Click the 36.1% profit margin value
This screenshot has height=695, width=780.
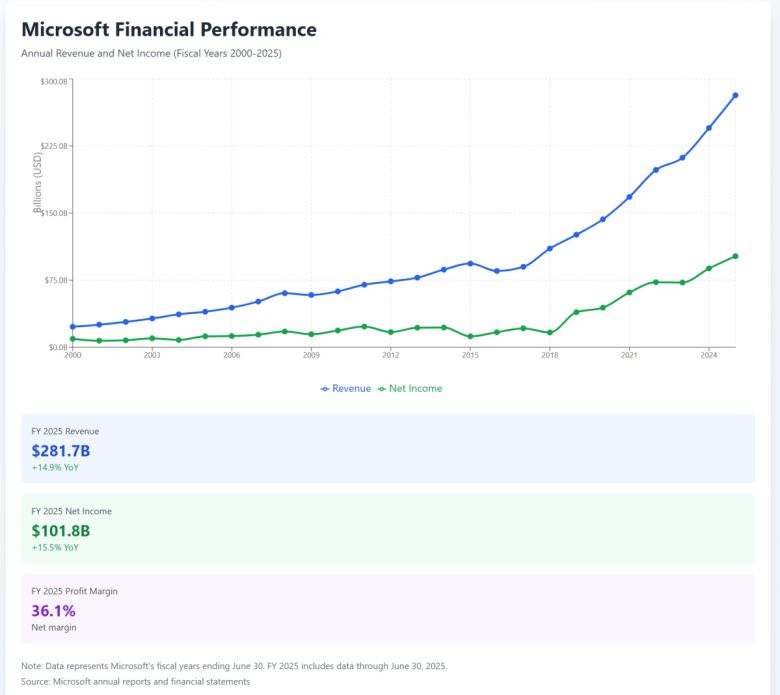pos(53,610)
